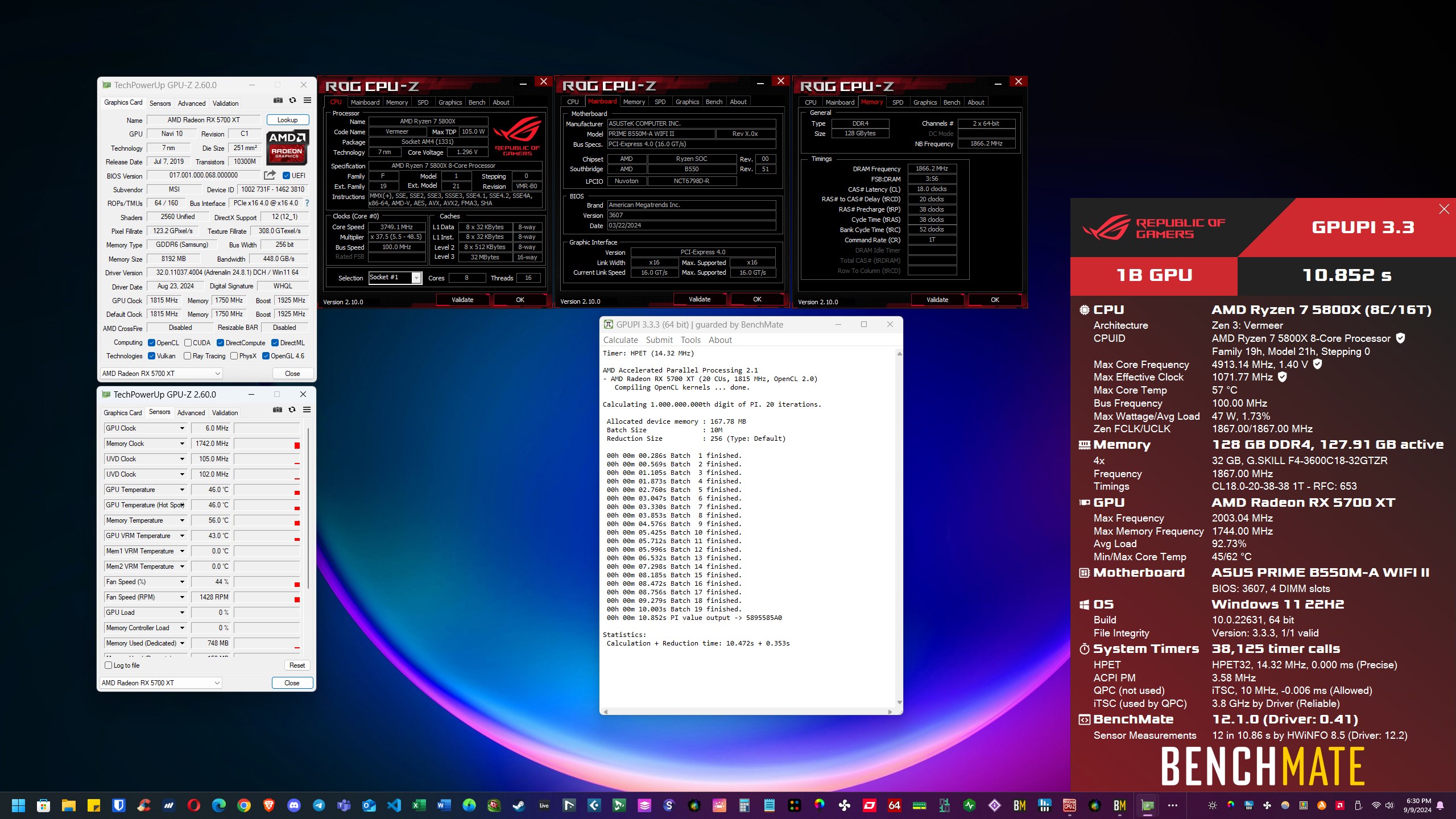Open AIDA64 icon in the taskbar
Screen dimensions: 1456x819
[895, 805]
